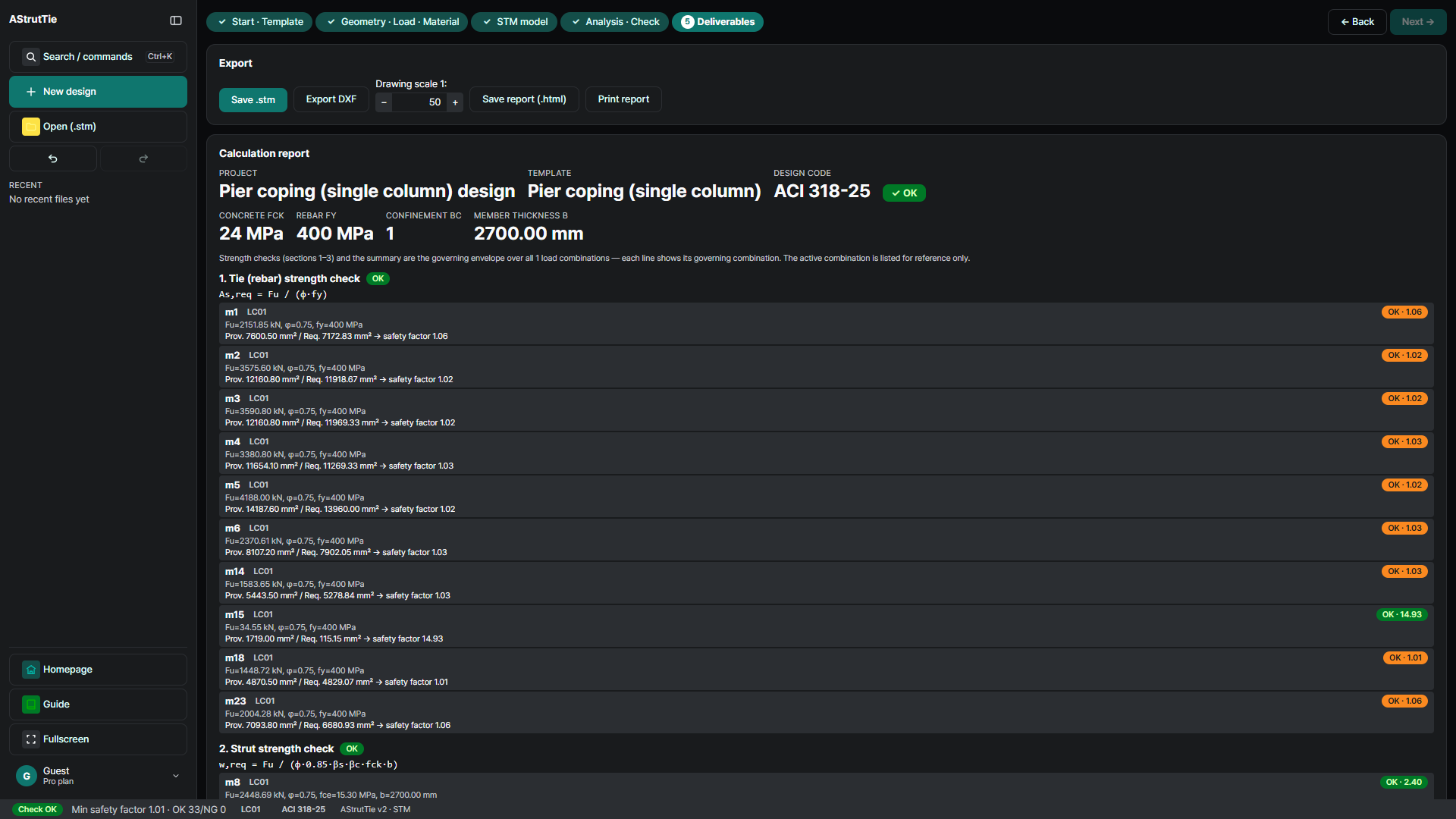Click 'No recent files yet' text

49,199
